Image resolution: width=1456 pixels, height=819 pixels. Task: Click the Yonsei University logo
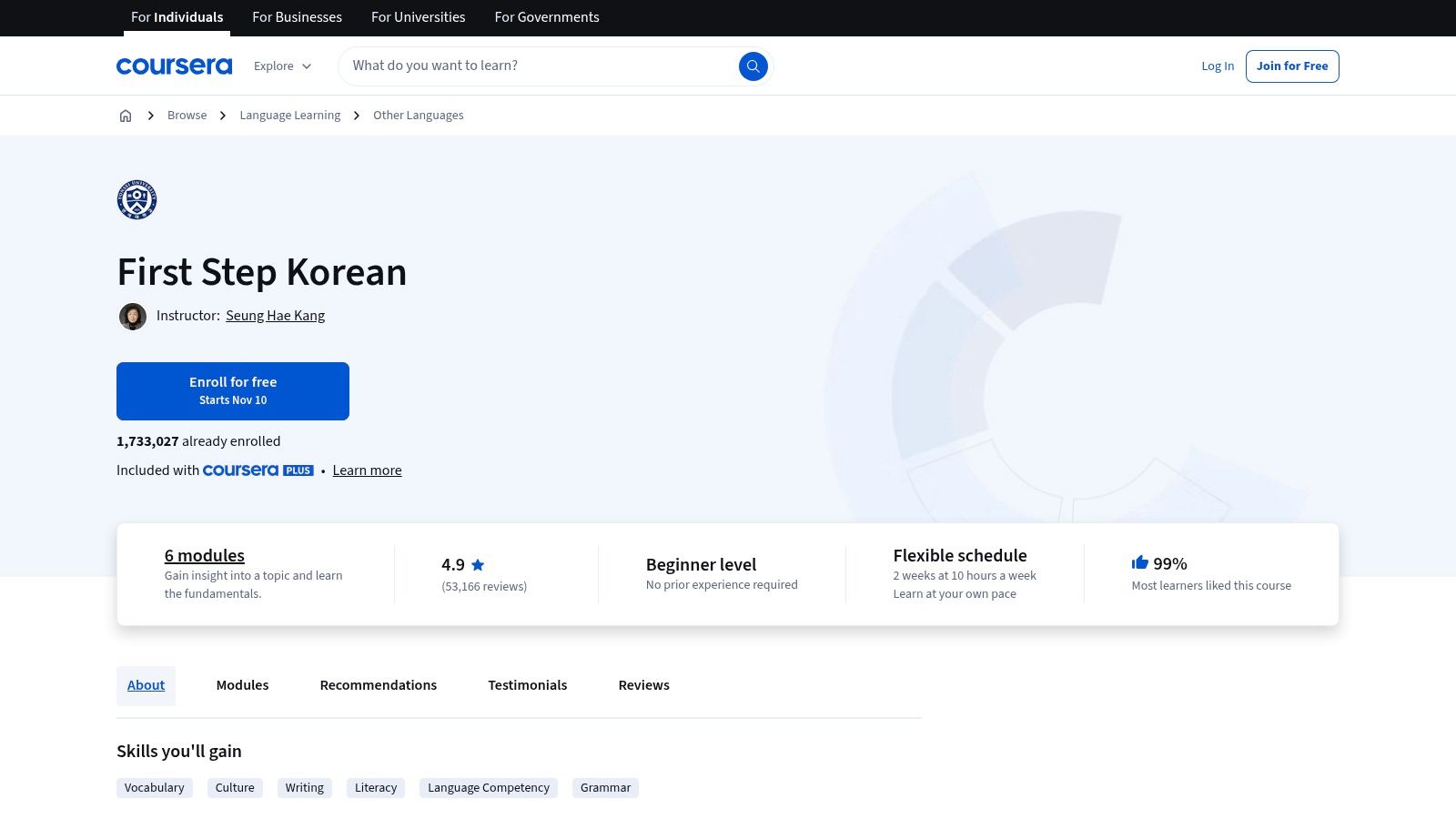pos(136,199)
